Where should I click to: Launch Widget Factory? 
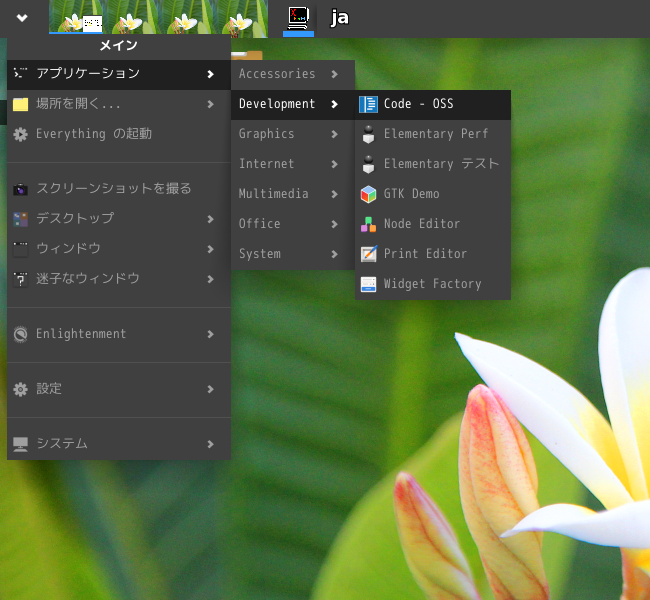point(433,284)
